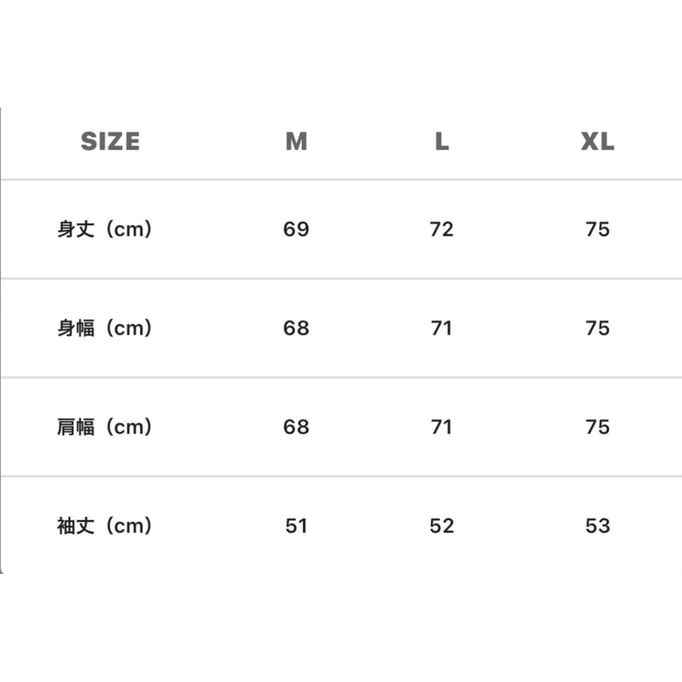Select the XL 身幅 value of 75
This screenshot has height=682, width=682.
597,328
